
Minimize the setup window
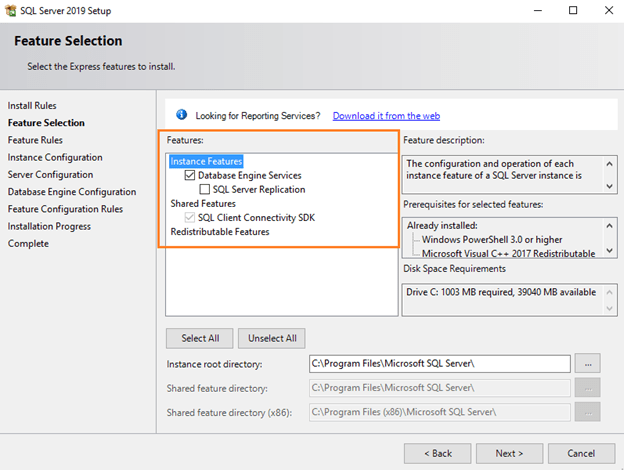(x=538, y=10)
